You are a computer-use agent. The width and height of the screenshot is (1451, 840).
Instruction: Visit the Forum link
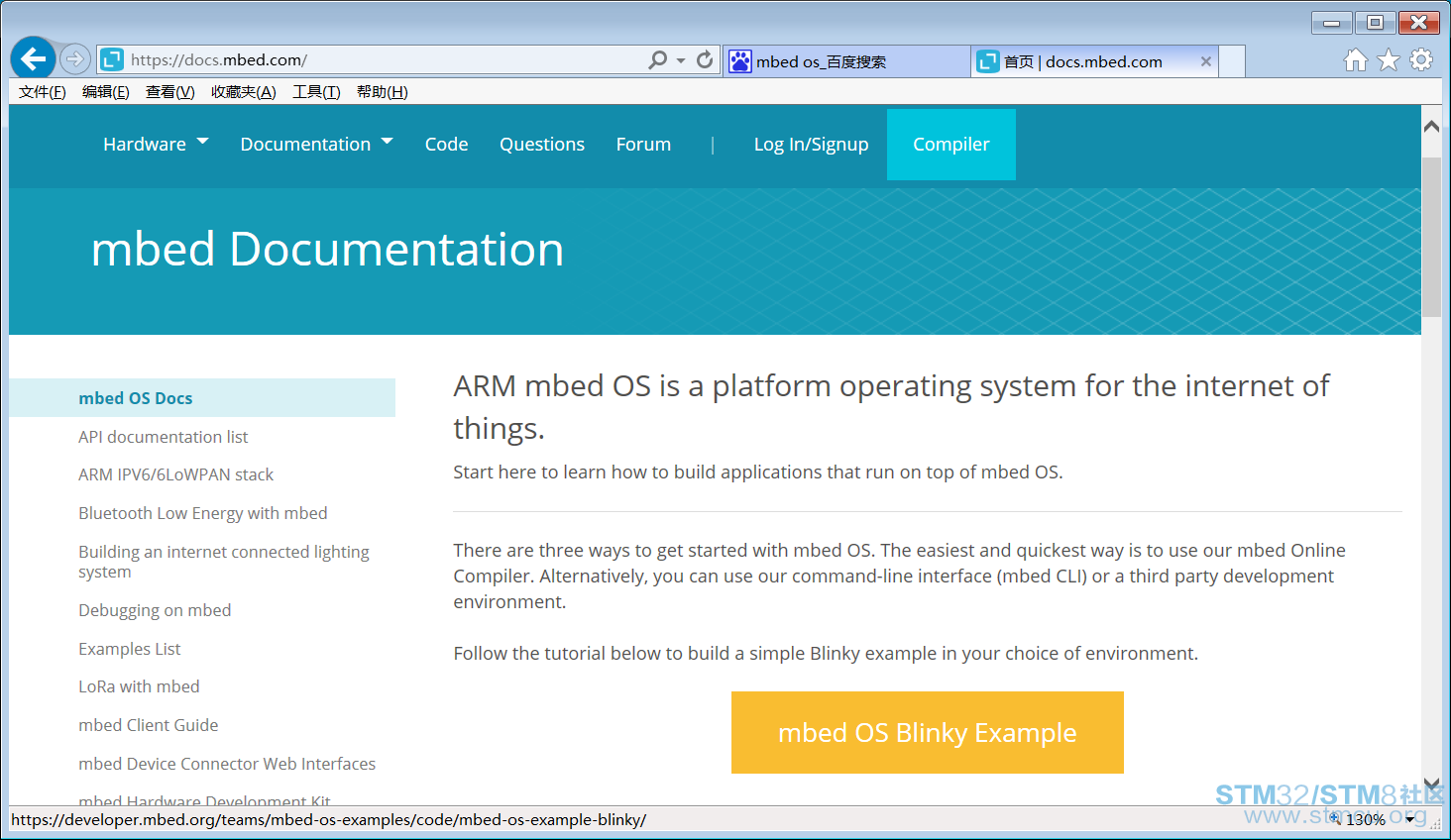(x=643, y=145)
